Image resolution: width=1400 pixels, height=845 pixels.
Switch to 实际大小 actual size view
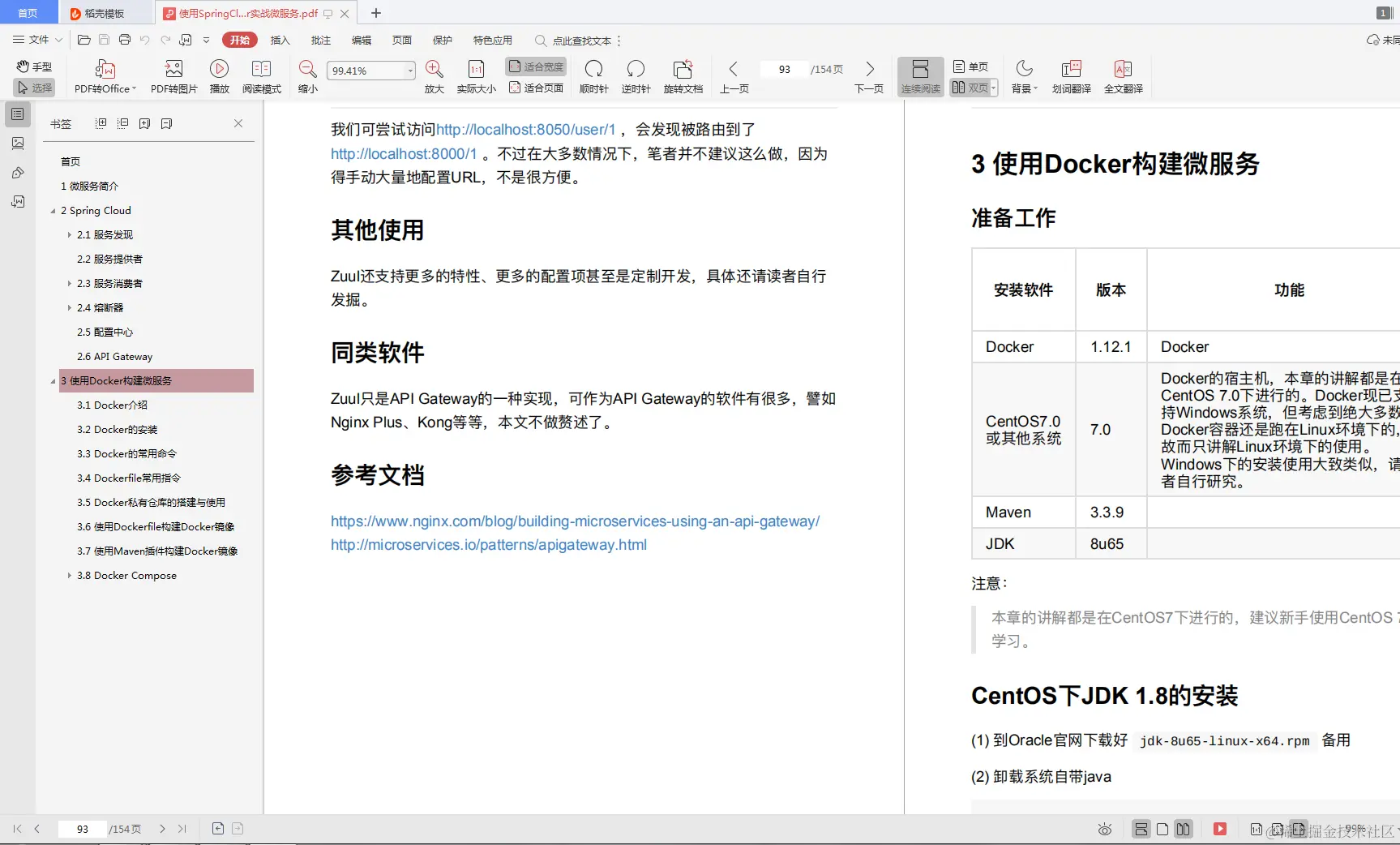476,75
